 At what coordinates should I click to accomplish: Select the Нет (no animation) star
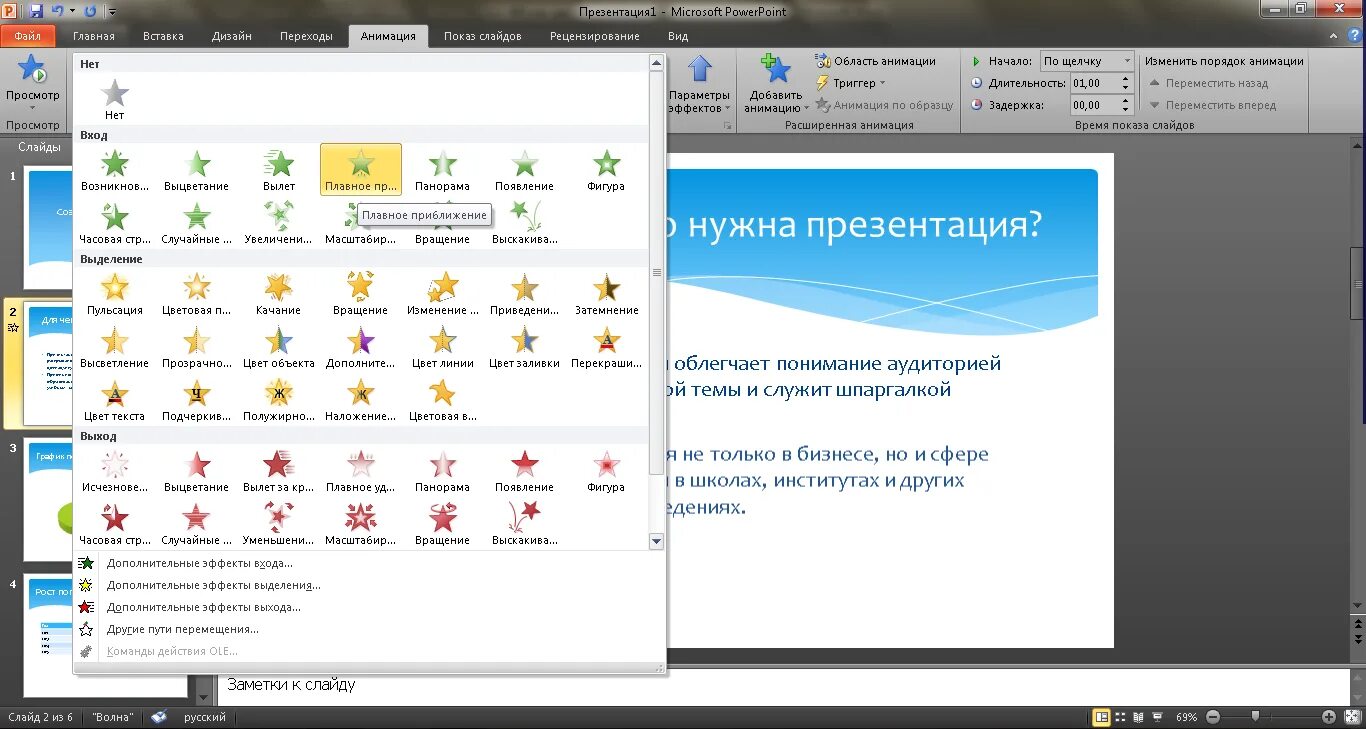(115, 99)
